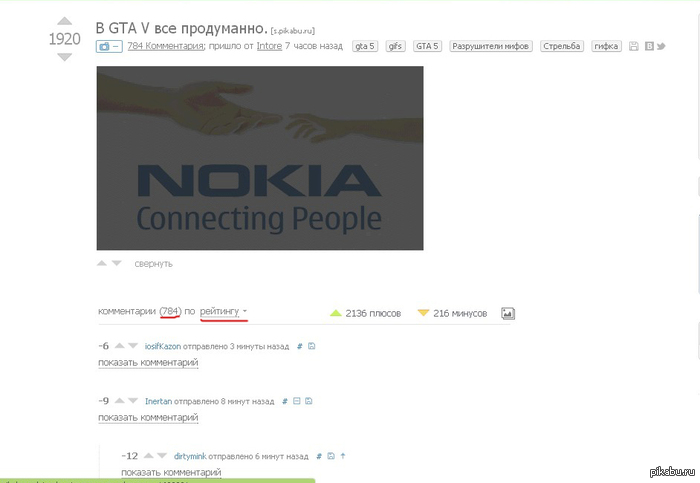Share the post on Twitter
Image resolution: width=700 pixels, height=483 pixels.
pos(661,46)
